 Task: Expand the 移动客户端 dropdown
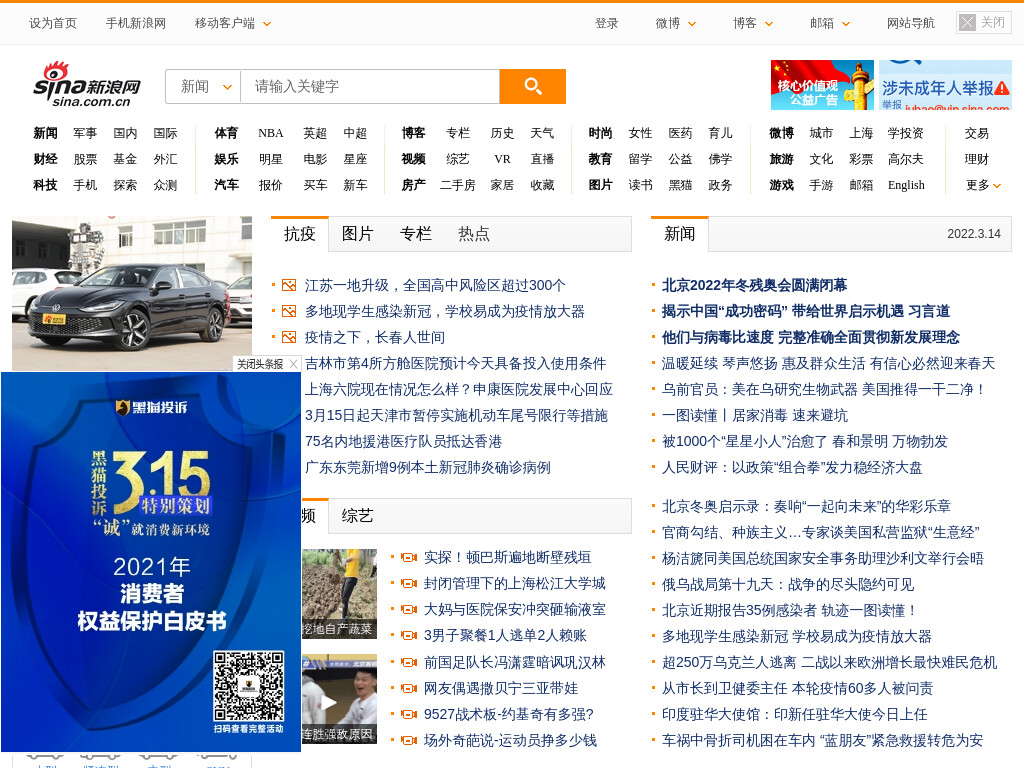coord(266,24)
